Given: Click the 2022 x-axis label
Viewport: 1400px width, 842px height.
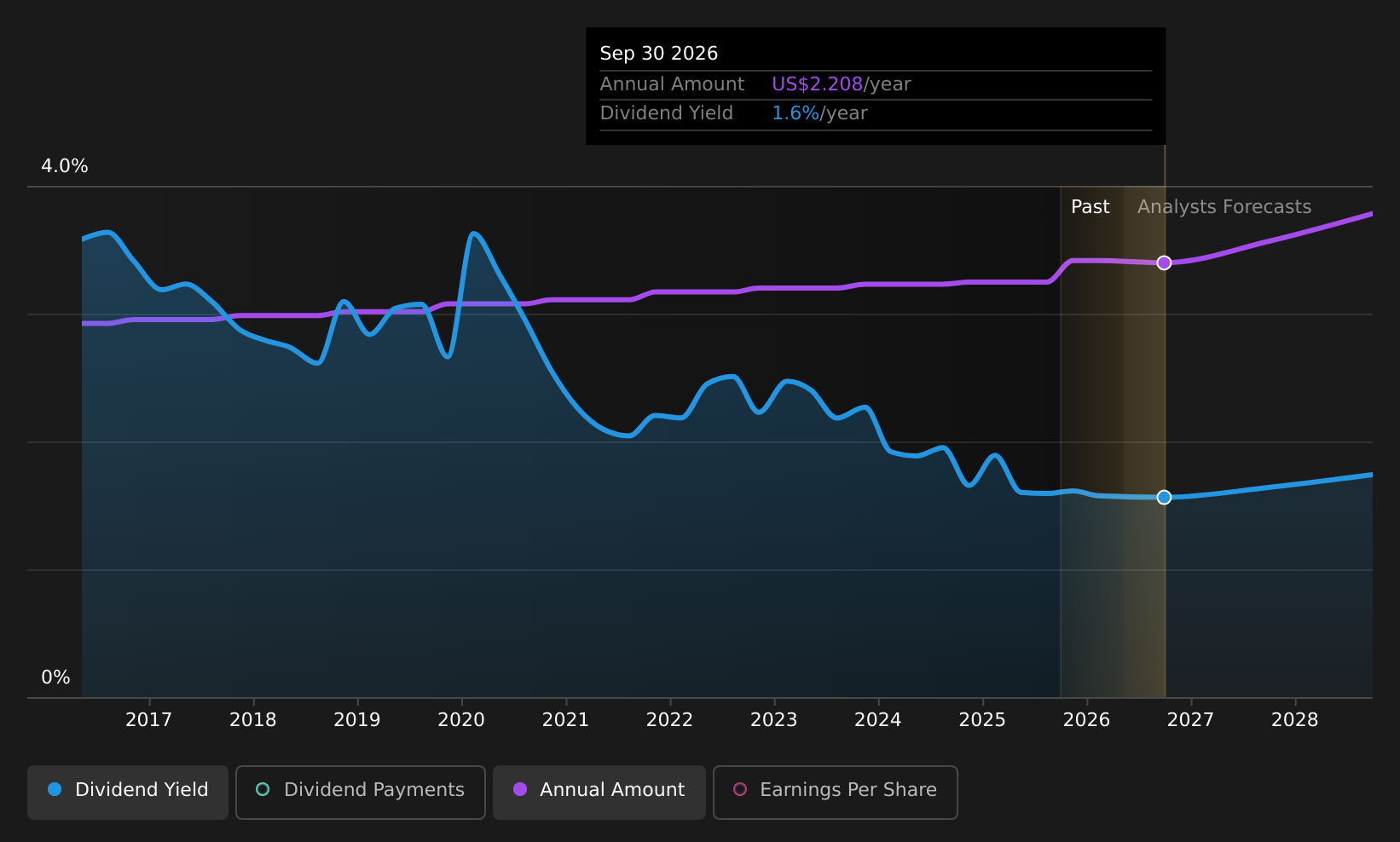Looking at the screenshot, I should point(669,720).
